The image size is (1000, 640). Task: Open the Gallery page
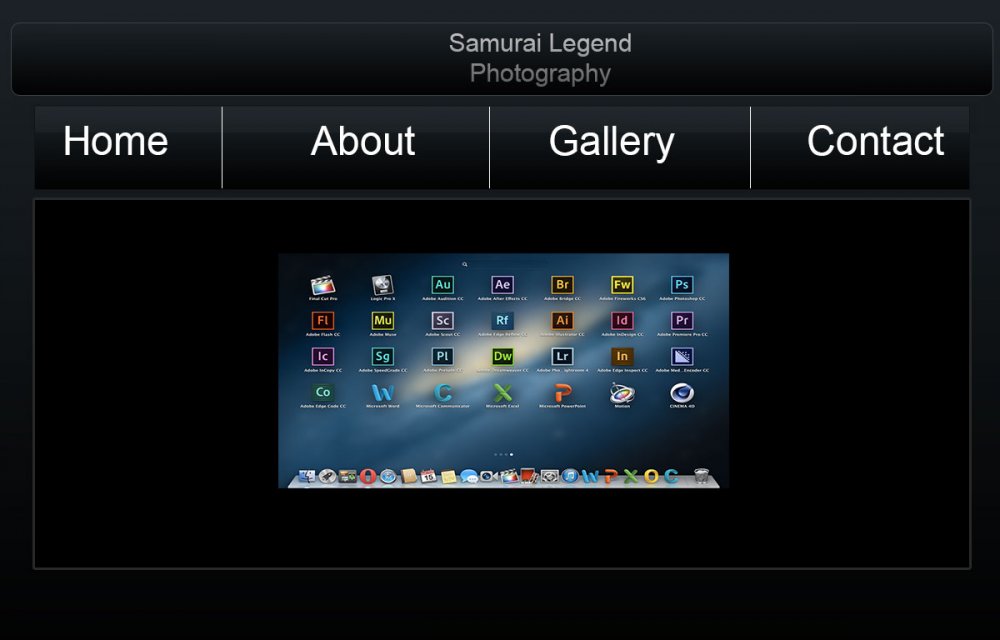(x=611, y=142)
